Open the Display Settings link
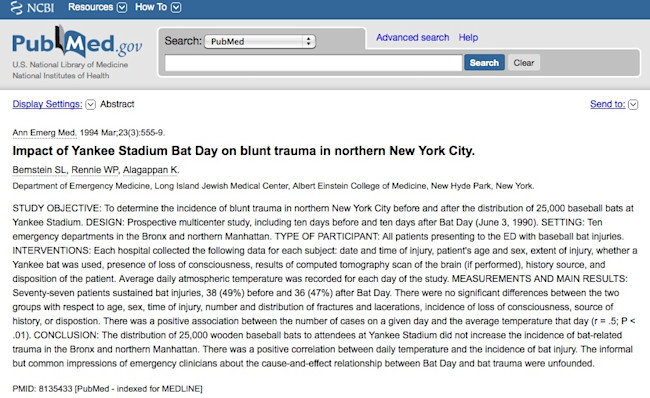 tap(47, 104)
